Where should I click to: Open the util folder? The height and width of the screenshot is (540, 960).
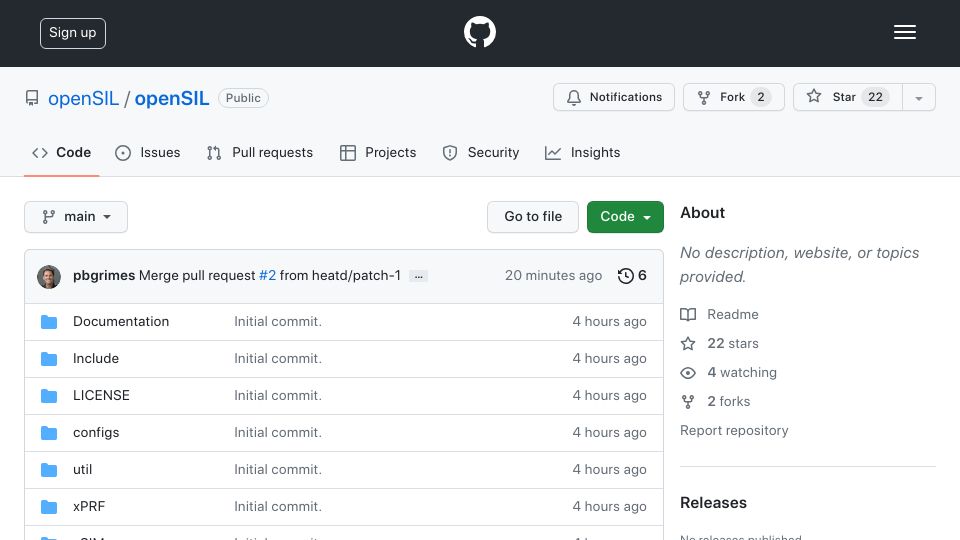pyautogui.click(x=83, y=470)
